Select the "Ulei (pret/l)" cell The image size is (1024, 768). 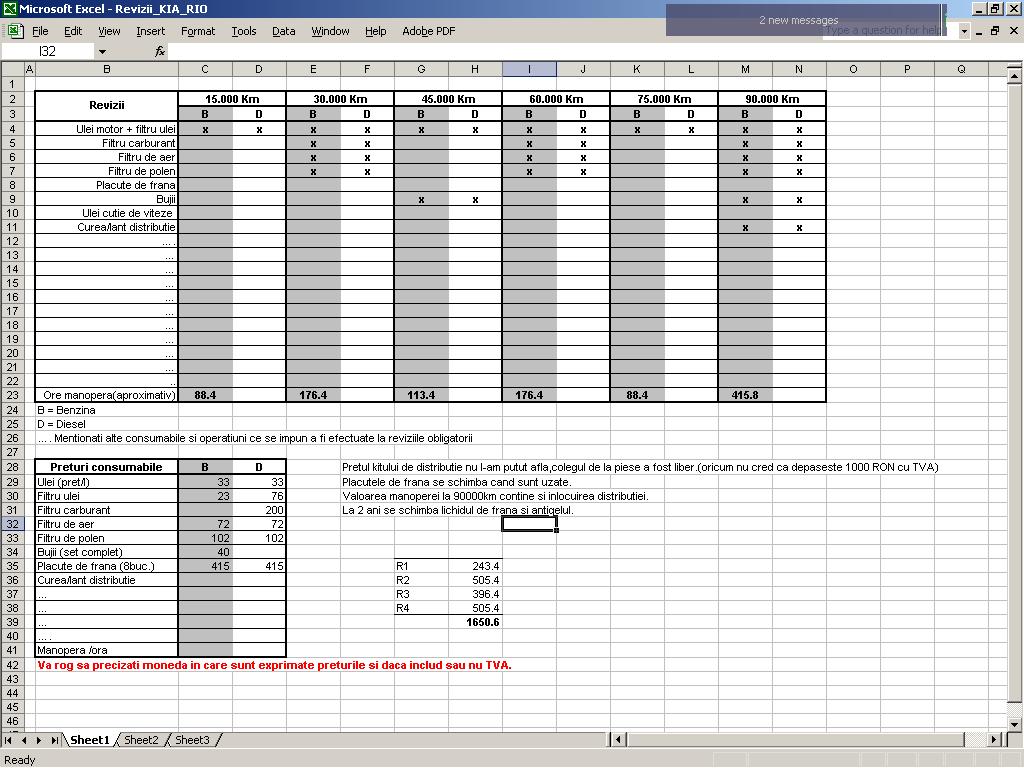[106, 482]
